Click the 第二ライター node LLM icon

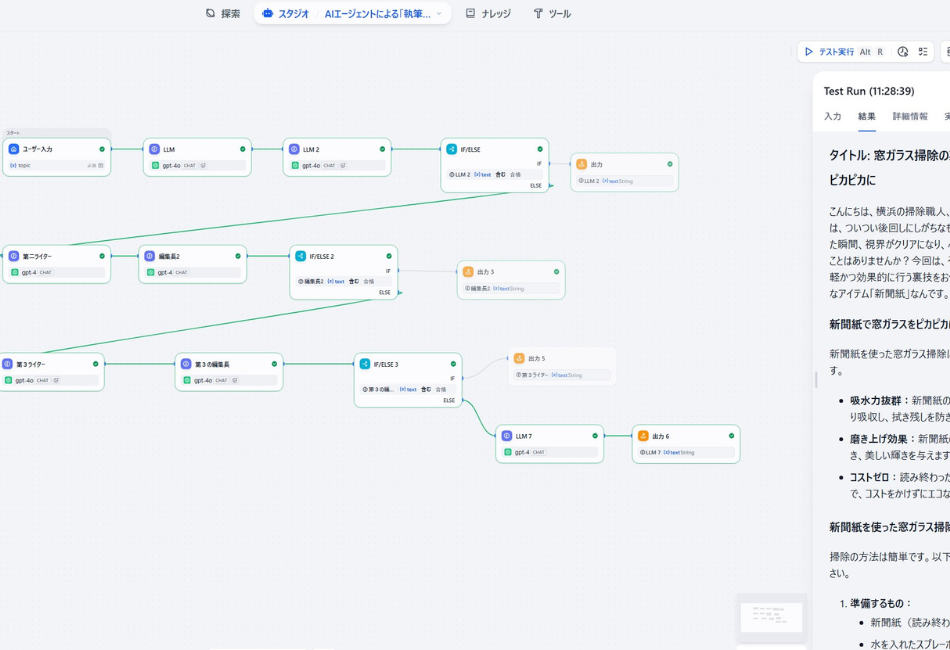(x=14, y=256)
